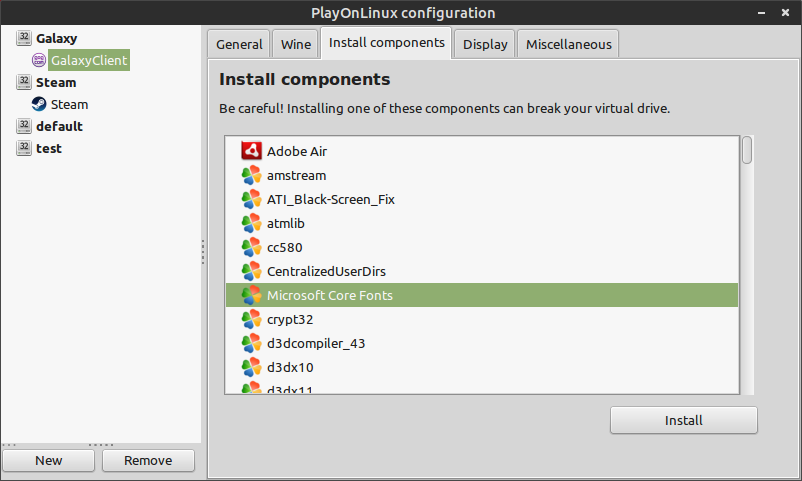Click the test virtual drive icon

point(24,148)
